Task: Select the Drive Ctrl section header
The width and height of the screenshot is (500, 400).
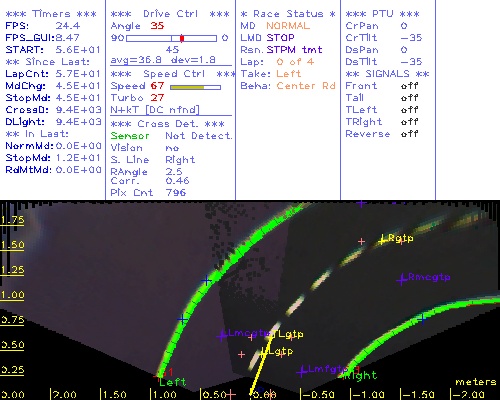Action: (170, 14)
